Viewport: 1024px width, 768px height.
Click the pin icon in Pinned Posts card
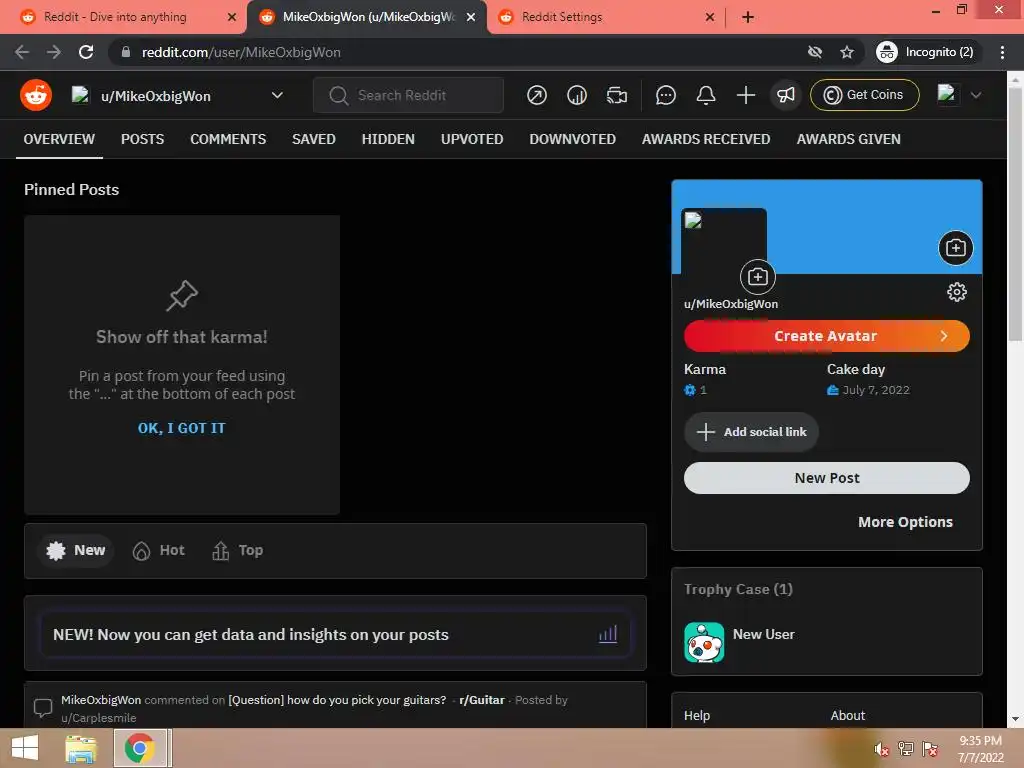click(182, 296)
